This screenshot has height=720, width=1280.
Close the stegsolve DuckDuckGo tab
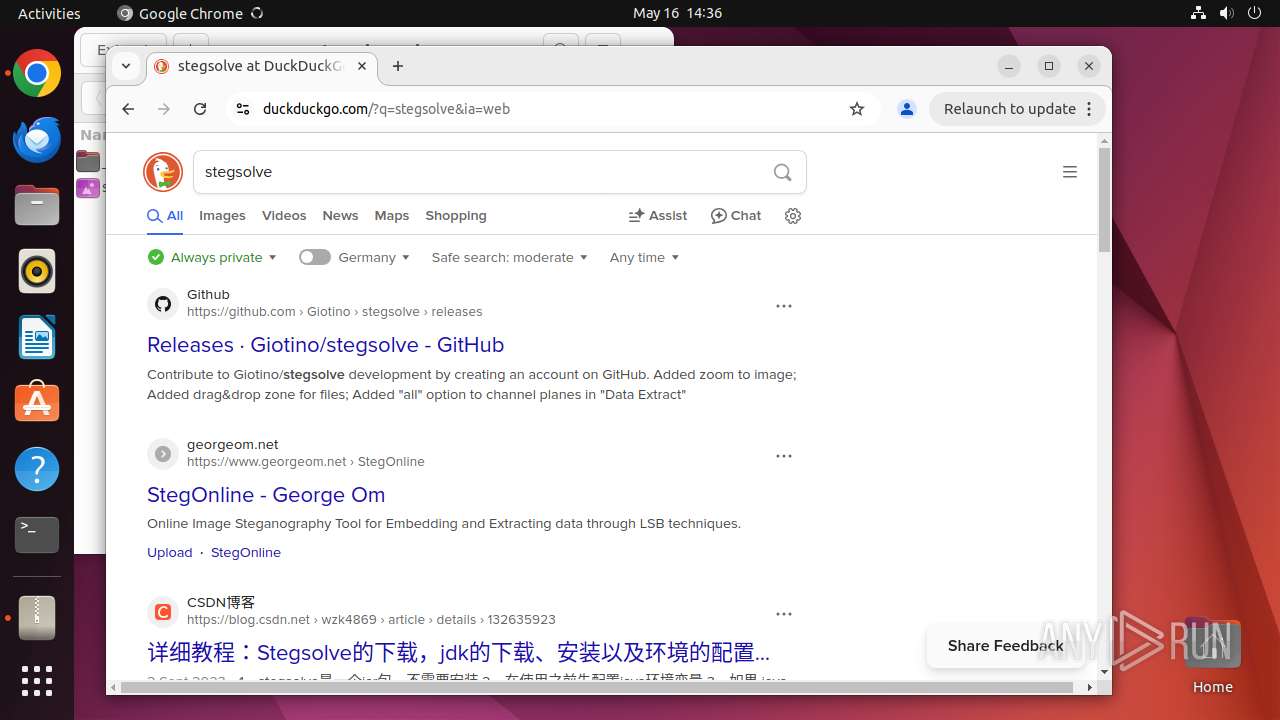click(363, 66)
